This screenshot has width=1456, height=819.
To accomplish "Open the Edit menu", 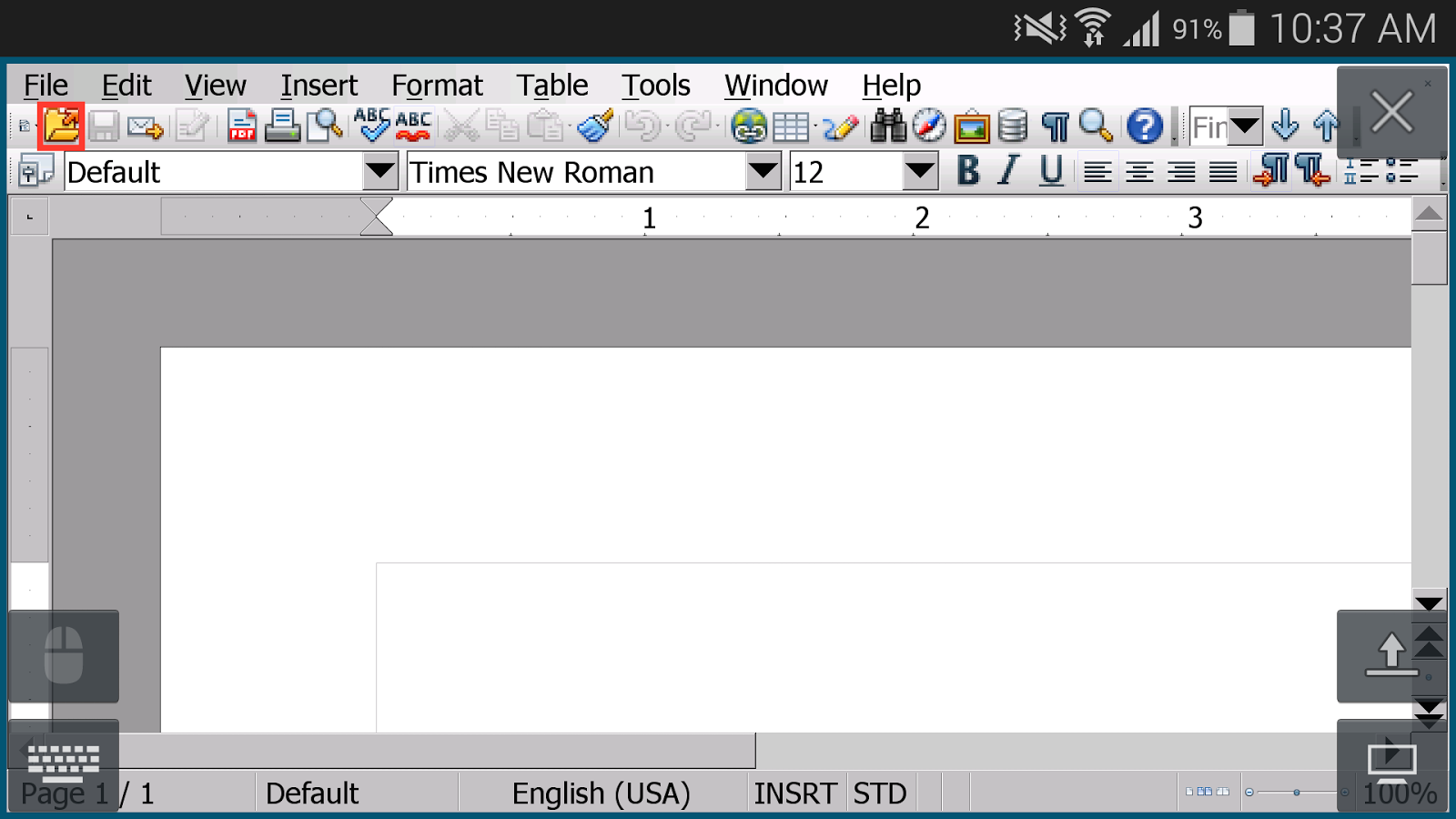I will (126, 86).
